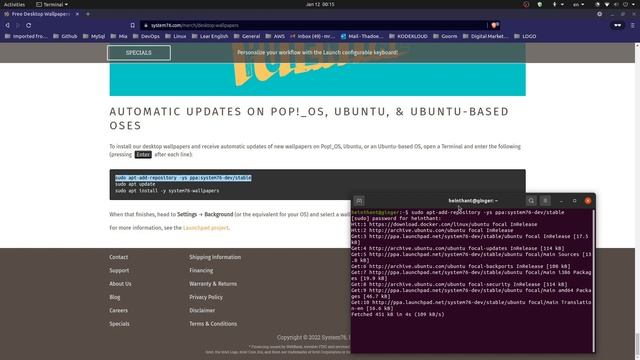Open the Lear English bookmark folder
The height and width of the screenshot is (360, 640).
tap(210, 36)
